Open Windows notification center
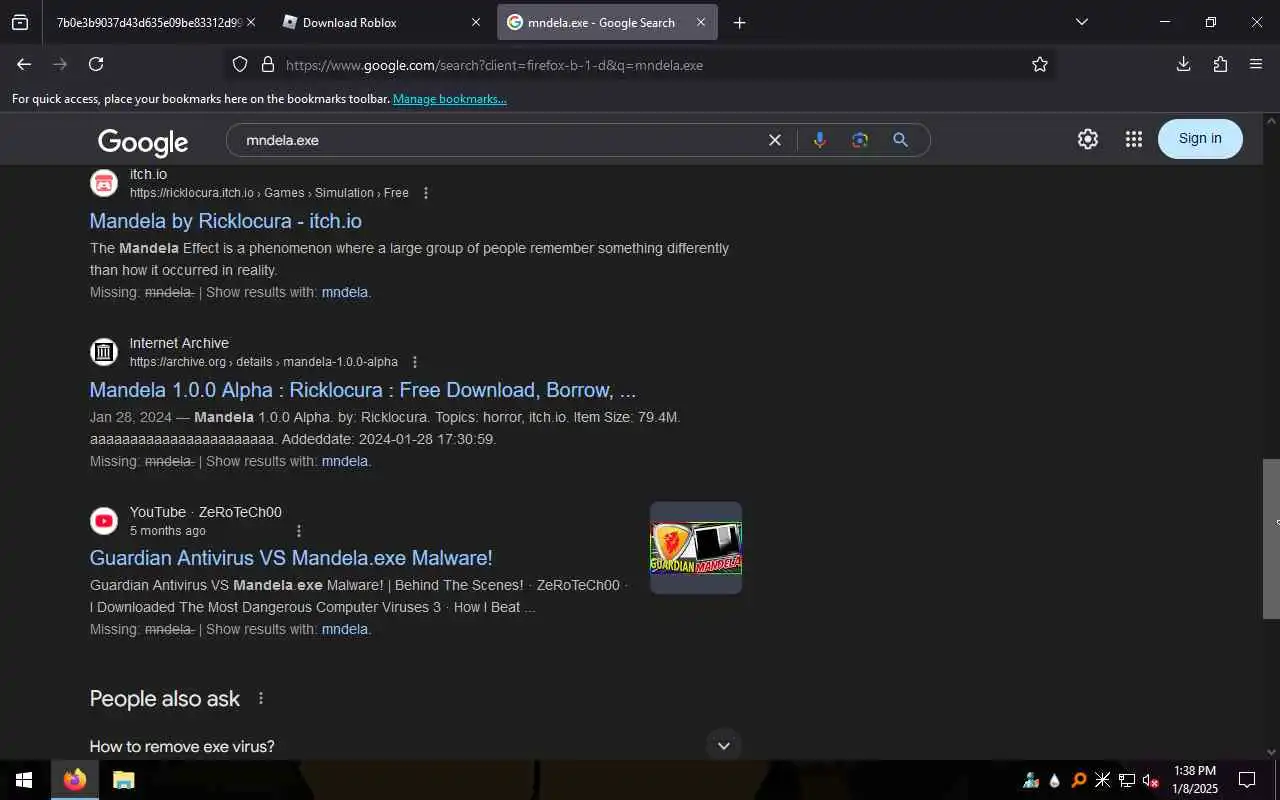The image size is (1280, 800). (1247, 780)
